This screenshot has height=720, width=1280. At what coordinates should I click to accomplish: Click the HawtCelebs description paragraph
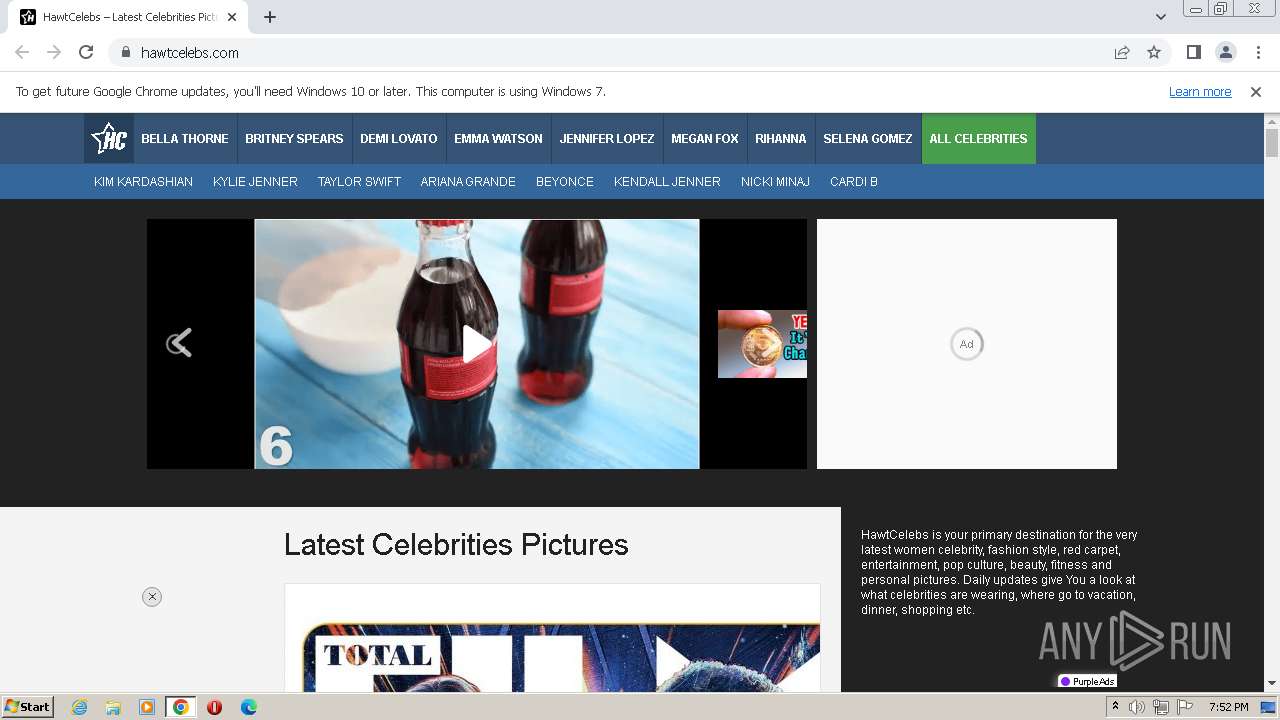click(x=999, y=572)
